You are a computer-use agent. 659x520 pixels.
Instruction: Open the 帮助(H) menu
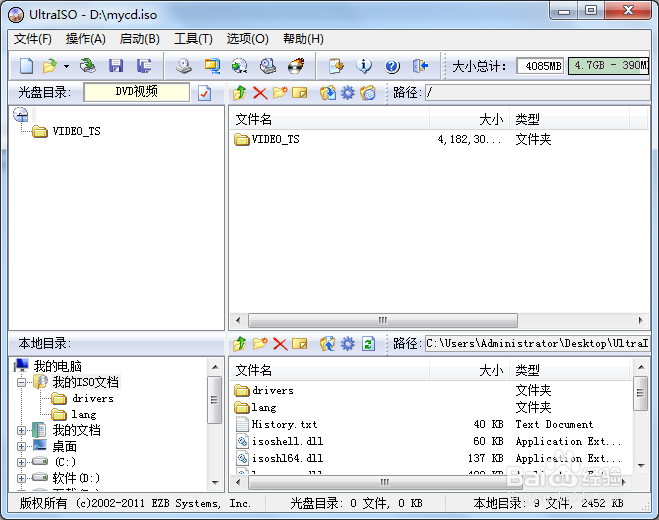pyautogui.click(x=303, y=39)
